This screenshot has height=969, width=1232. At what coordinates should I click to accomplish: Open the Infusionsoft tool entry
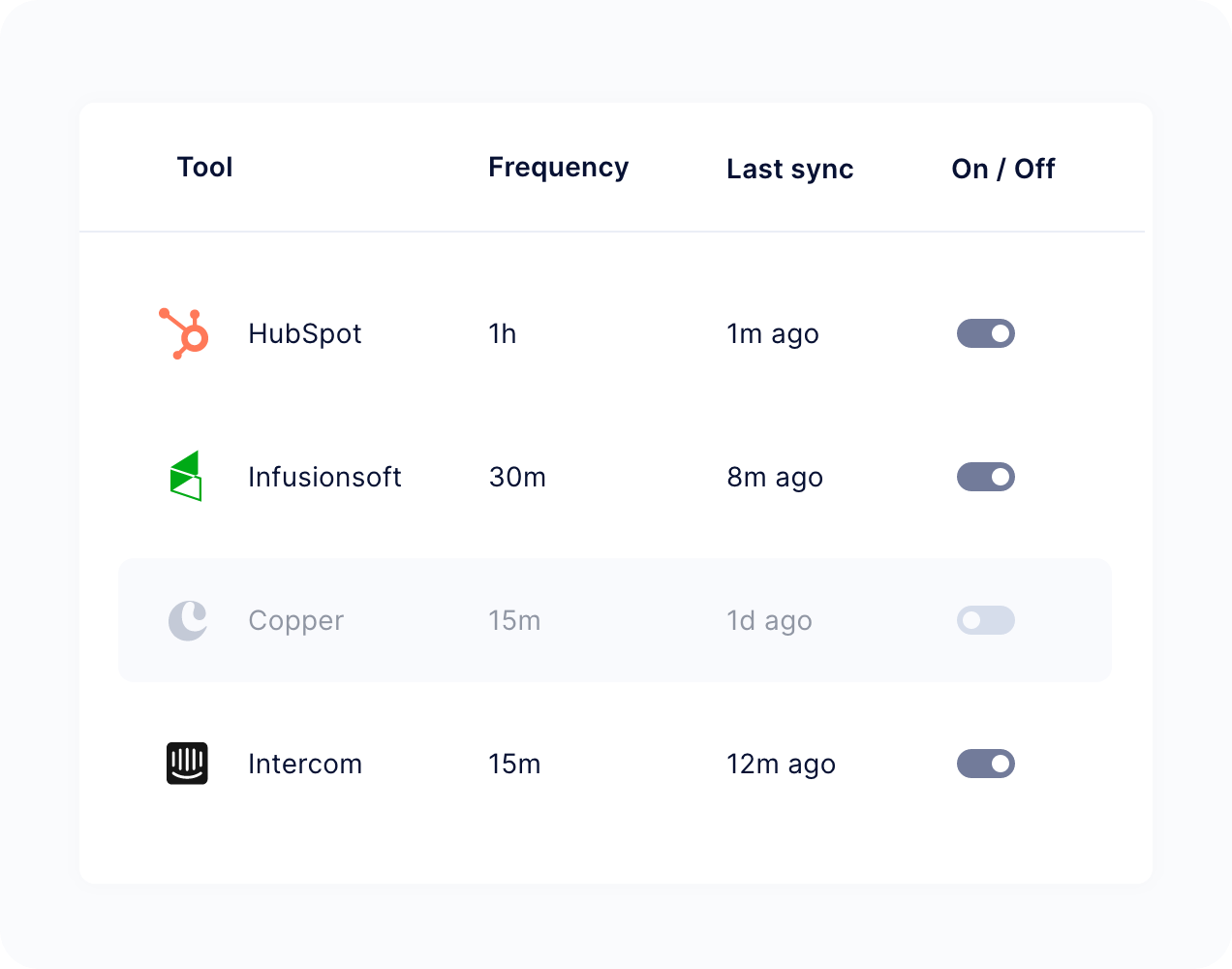pyautogui.click(x=324, y=477)
